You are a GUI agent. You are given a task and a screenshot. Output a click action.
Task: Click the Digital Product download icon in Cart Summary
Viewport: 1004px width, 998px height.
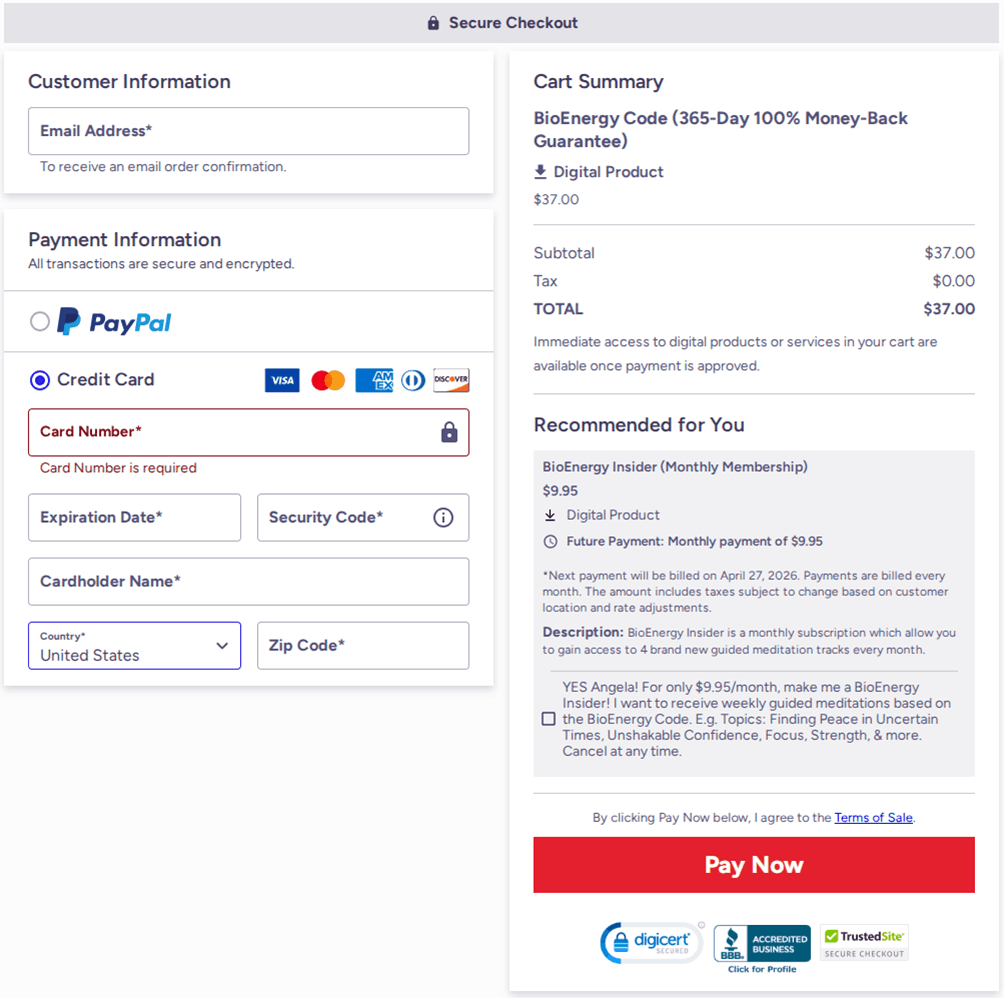coord(541,171)
